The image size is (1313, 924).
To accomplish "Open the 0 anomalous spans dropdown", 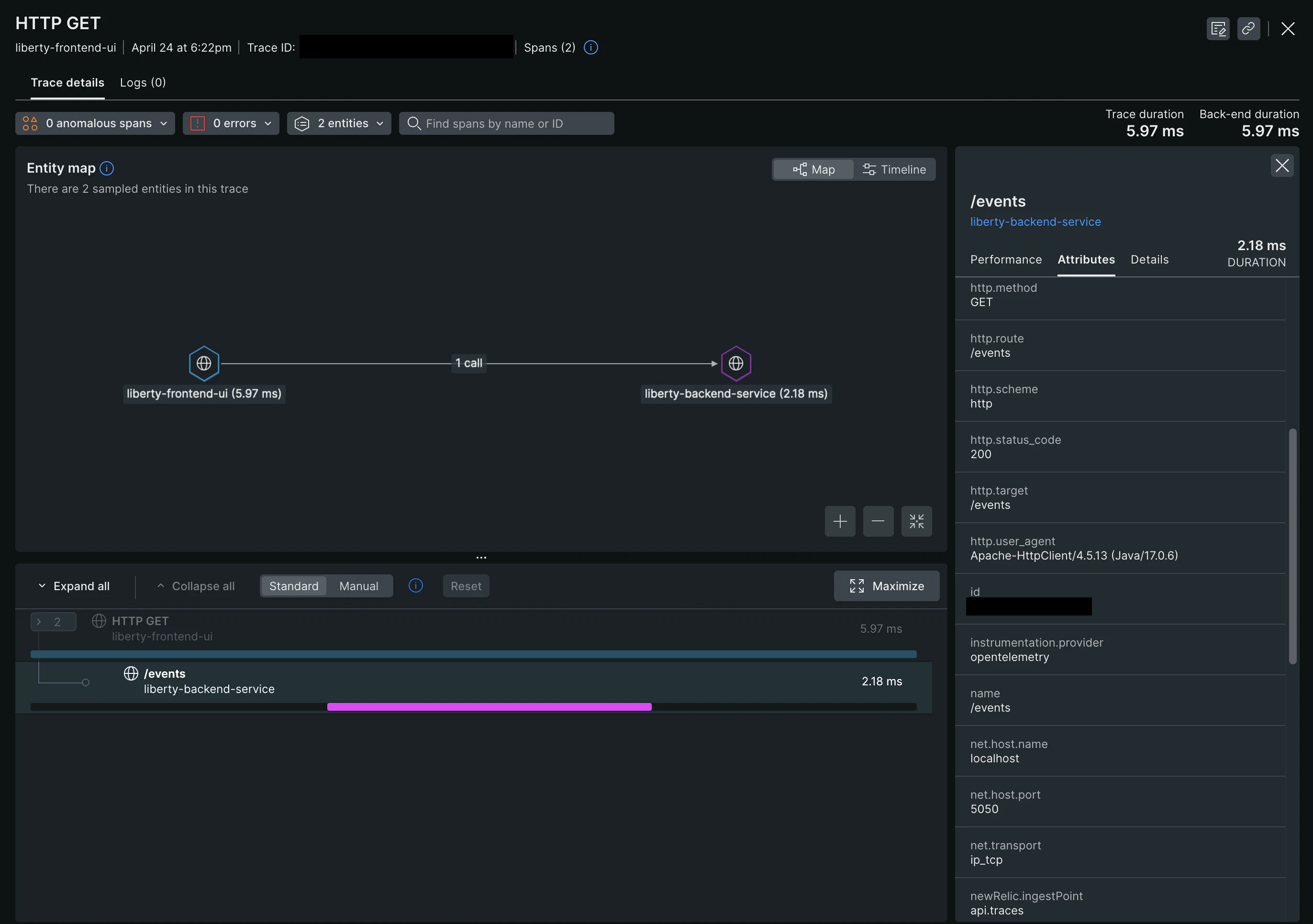I will coord(95,123).
